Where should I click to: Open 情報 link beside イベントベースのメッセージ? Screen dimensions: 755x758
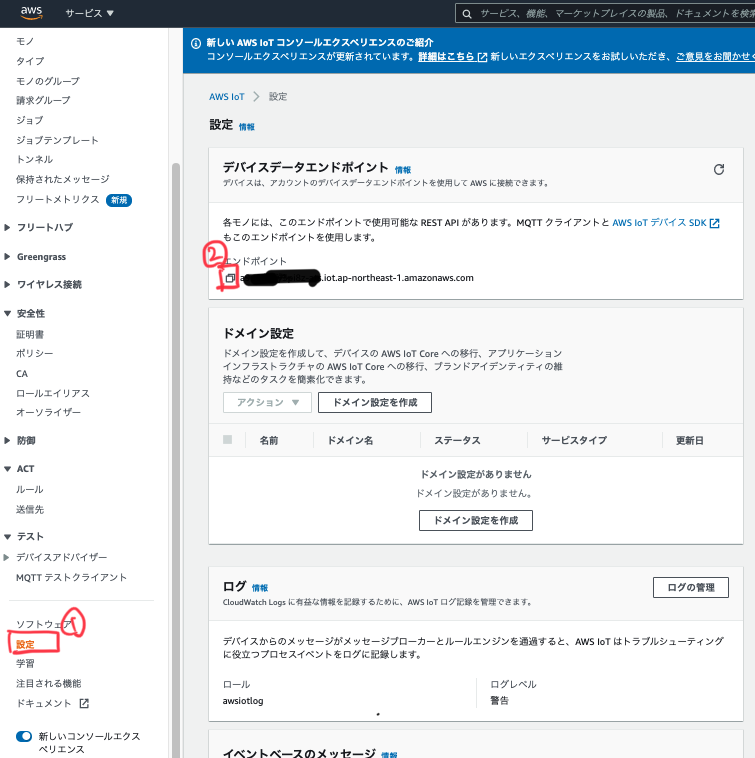pyautogui.click(x=389, y=755)
